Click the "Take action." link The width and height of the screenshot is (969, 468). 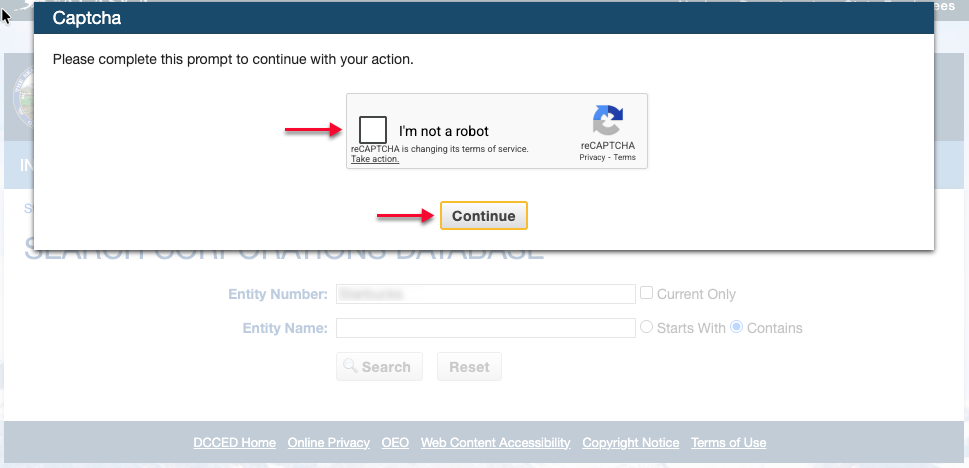coord(375,159)
